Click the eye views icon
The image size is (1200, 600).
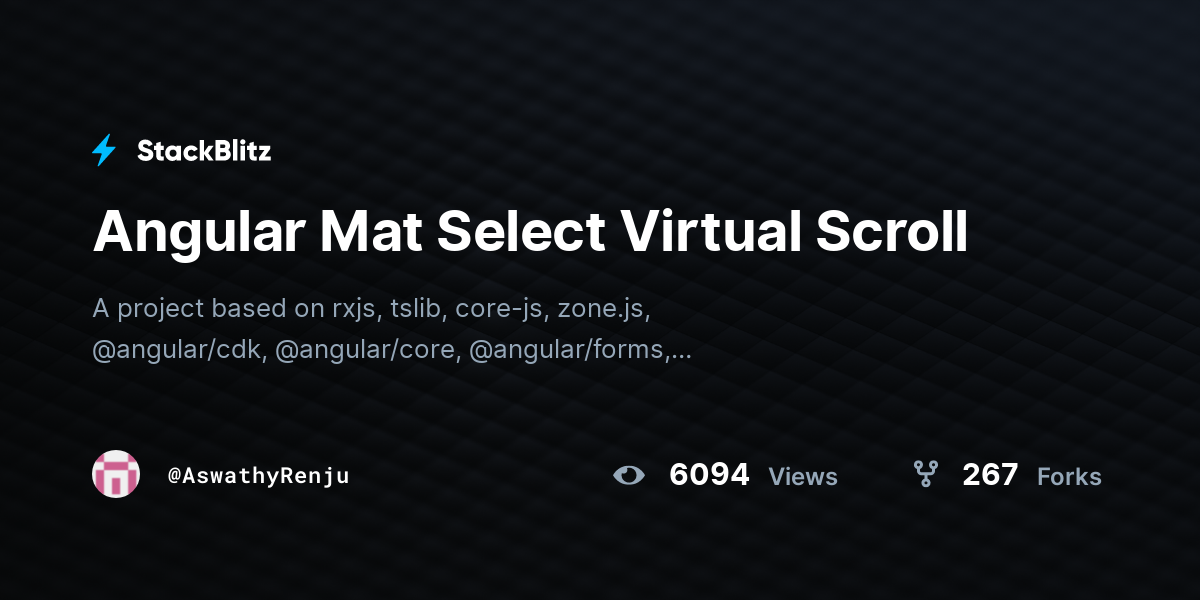629,475
